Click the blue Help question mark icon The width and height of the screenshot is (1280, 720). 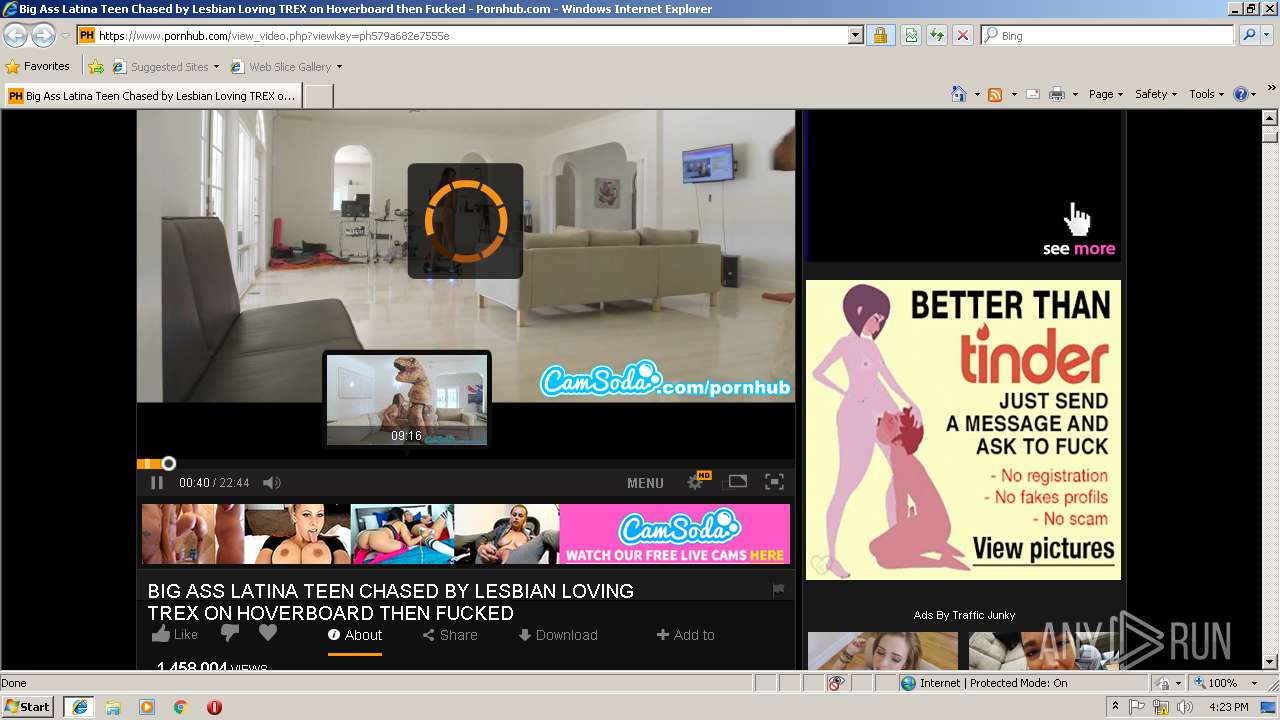tap(1241, 94)
